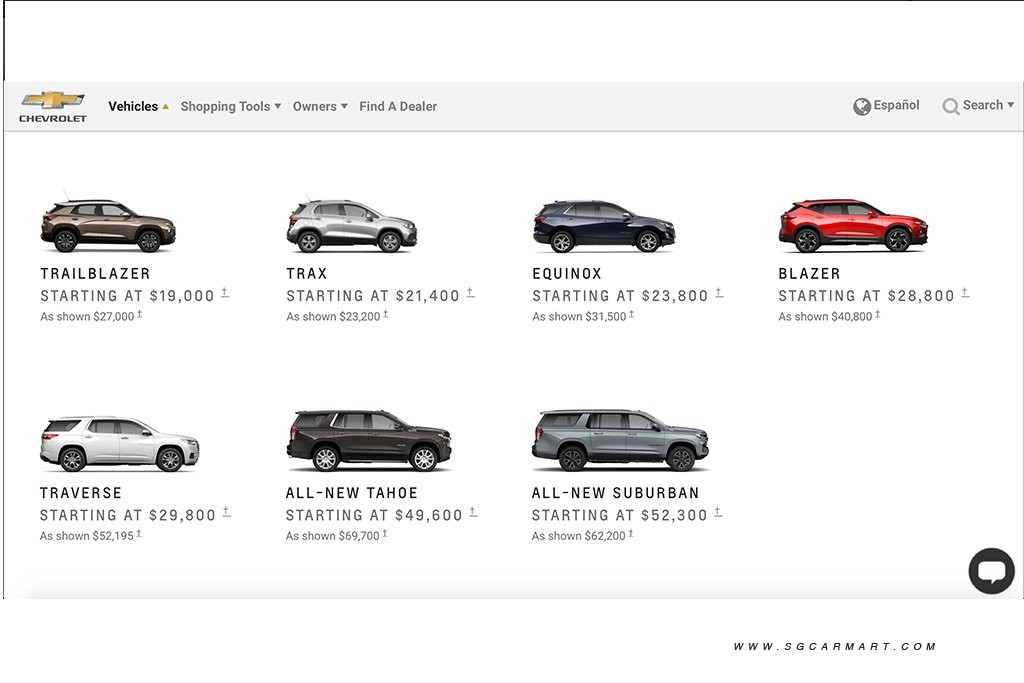Select the red Blazer image
The image size is (1024, 683).
point(853,225)
